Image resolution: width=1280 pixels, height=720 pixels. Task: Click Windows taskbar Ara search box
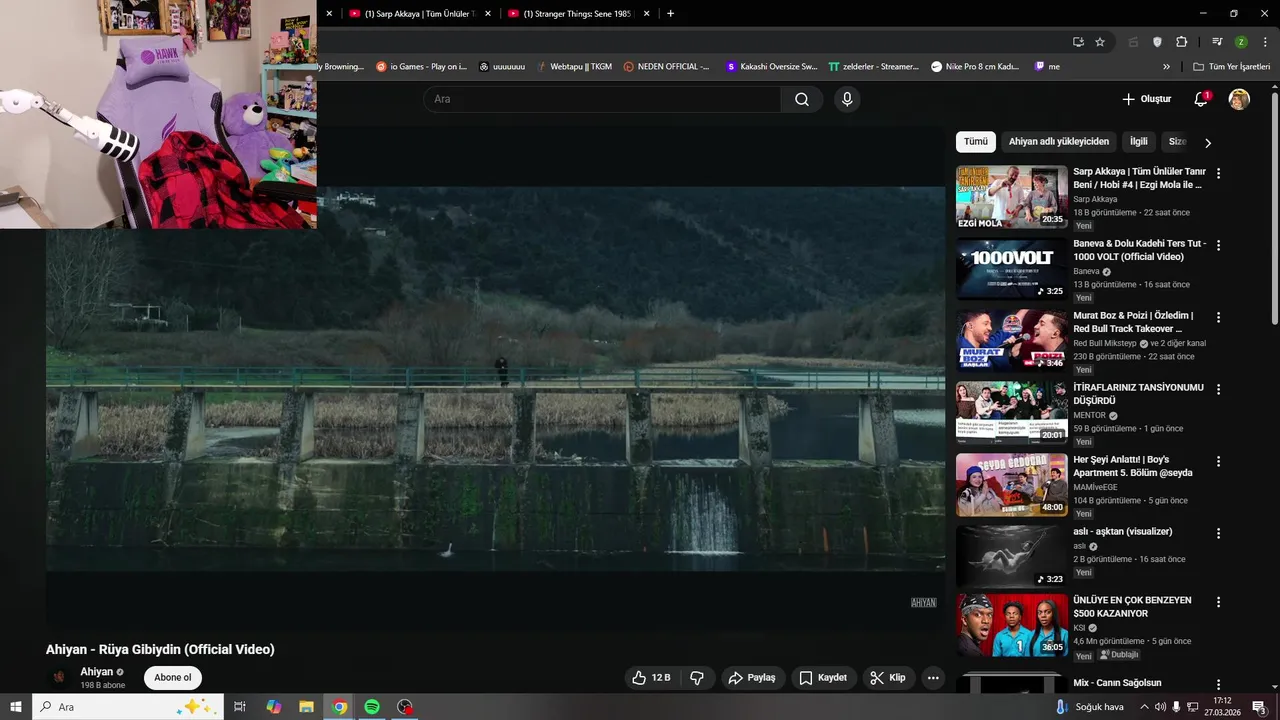click(129, 707)
